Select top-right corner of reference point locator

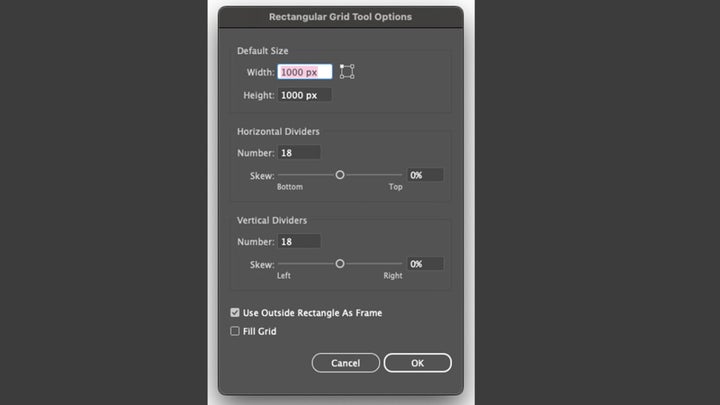pyautogui.click(x=353, y=66)
